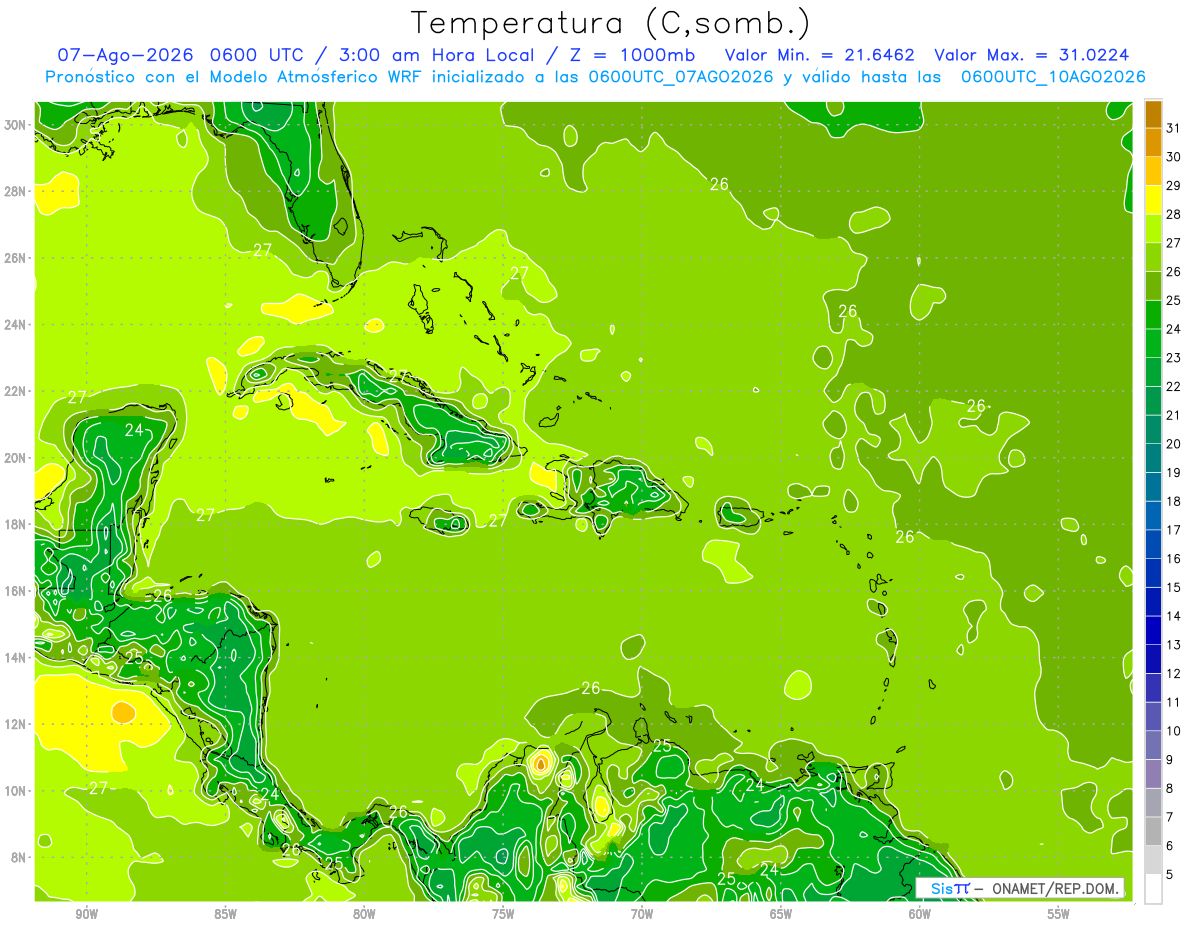Click the 'SisTT - ONAMET/REP.DOM.' label

pos(1020,888)
